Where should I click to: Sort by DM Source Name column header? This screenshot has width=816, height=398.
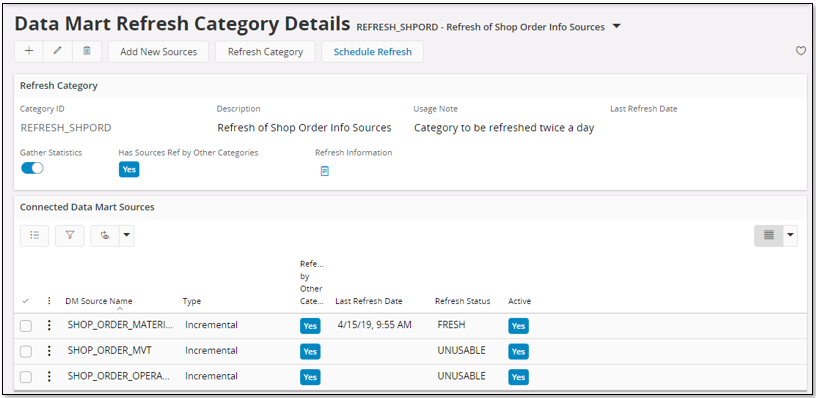99,301
